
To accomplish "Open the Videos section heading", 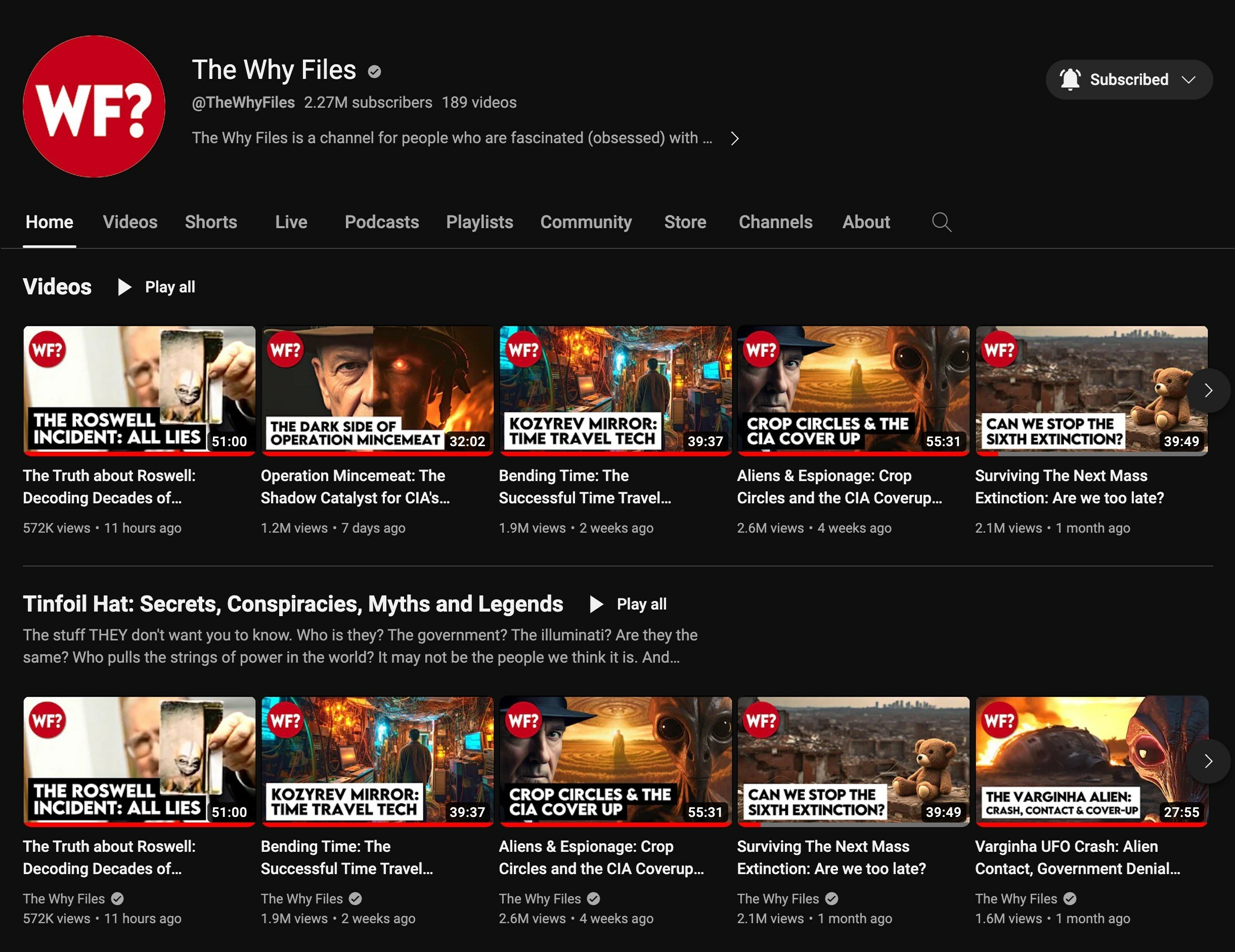I will [57, 287].
